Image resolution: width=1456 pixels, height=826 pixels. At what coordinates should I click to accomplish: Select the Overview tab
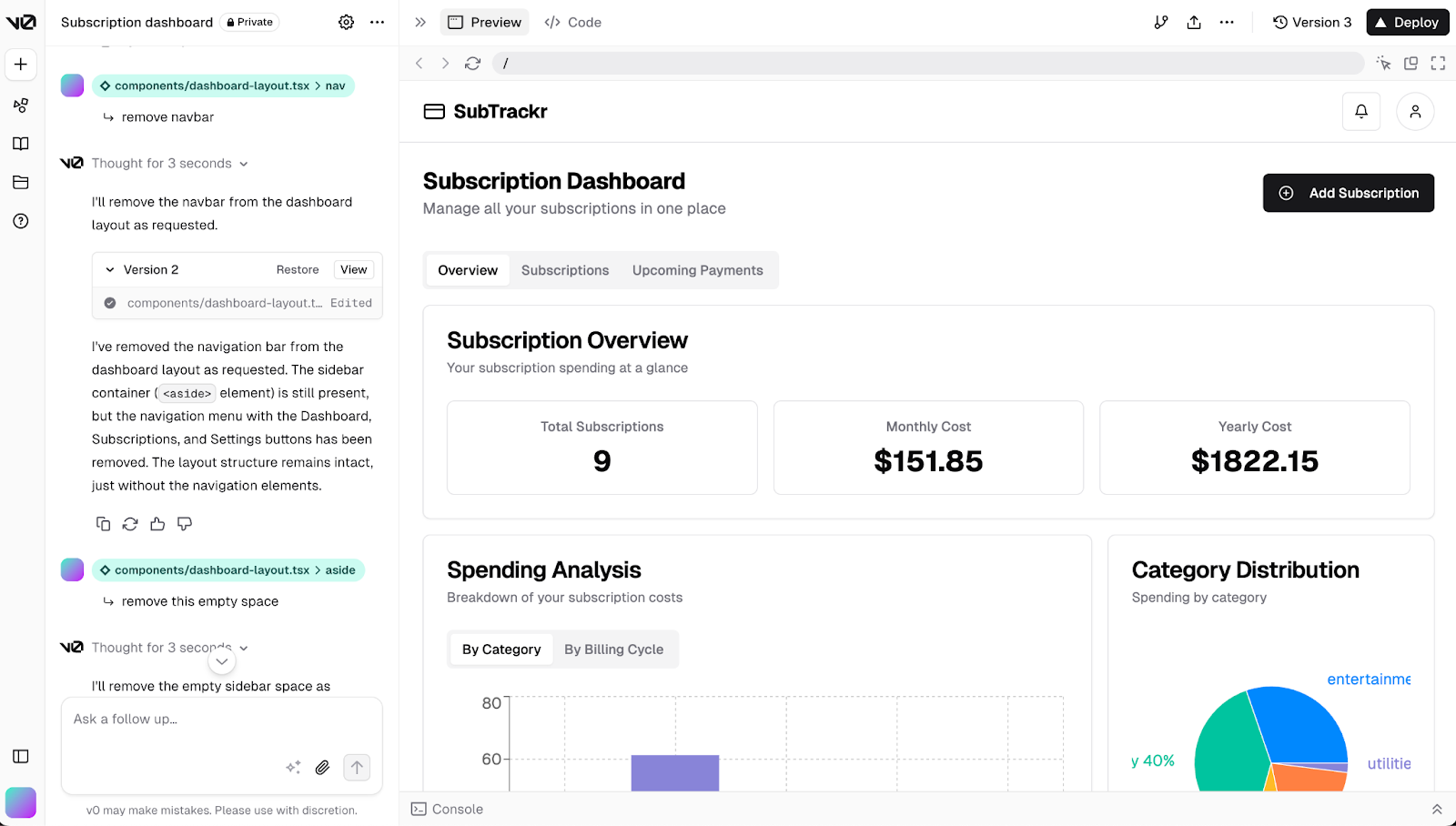click(468, 270)
